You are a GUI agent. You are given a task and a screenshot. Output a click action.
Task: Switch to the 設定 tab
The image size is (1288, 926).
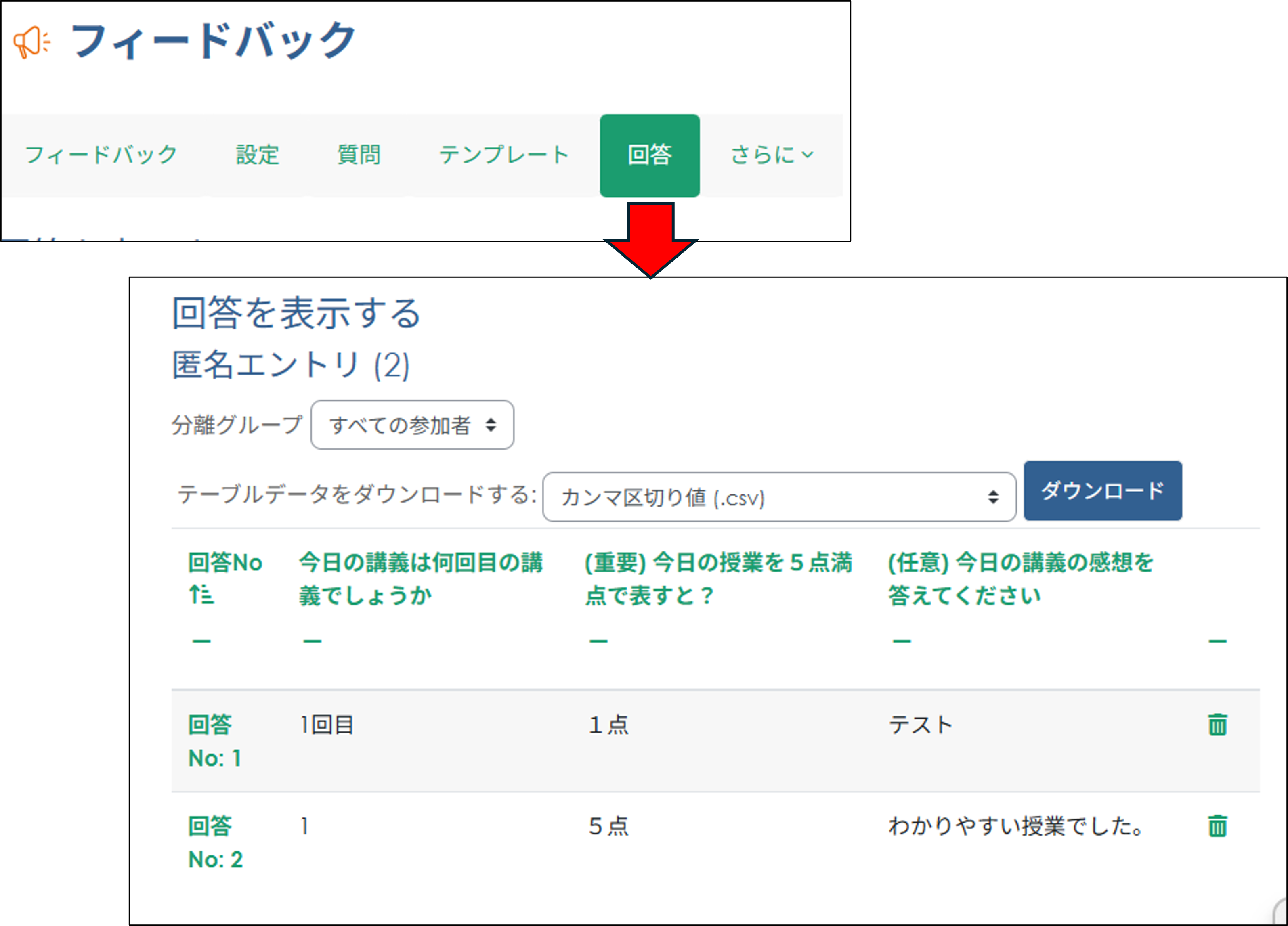[x=257, y=155]
